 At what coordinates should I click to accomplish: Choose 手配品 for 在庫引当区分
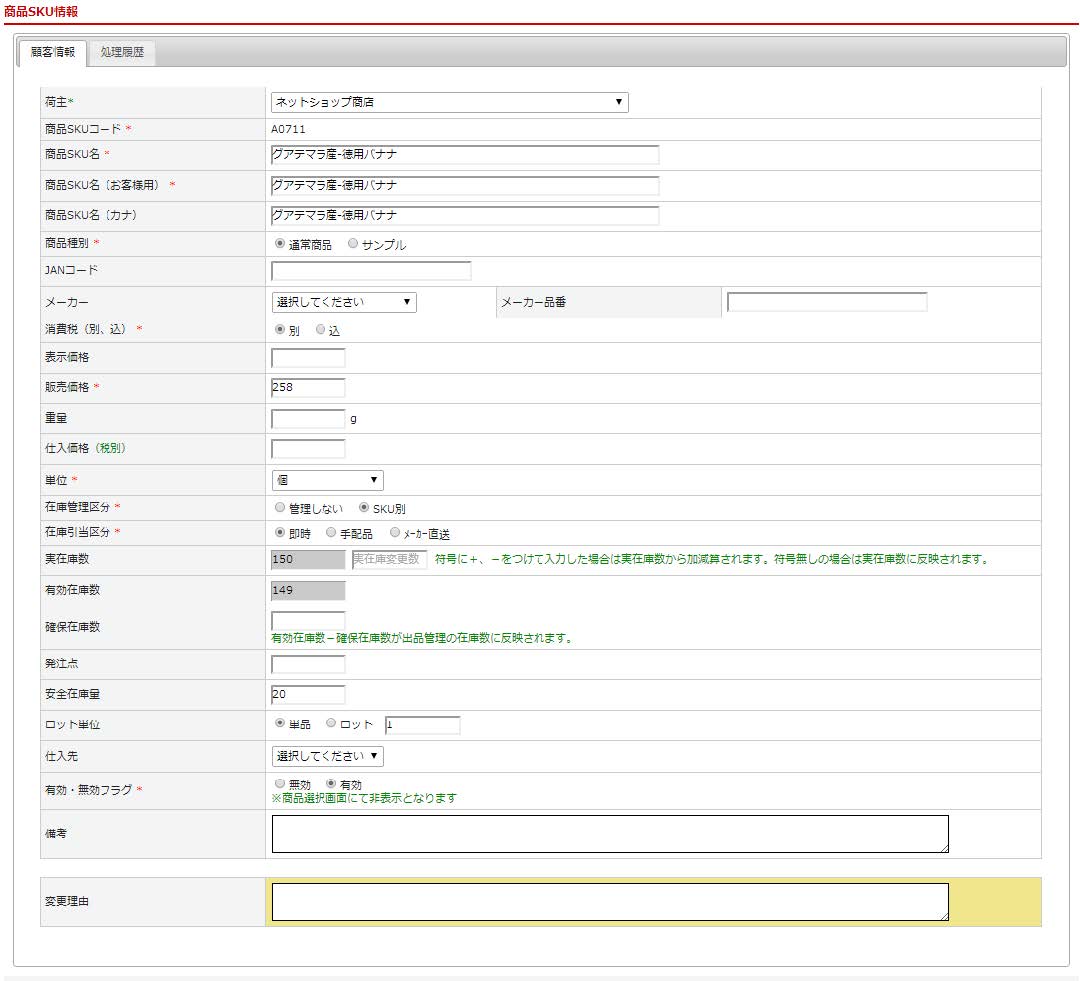point(332,533)
